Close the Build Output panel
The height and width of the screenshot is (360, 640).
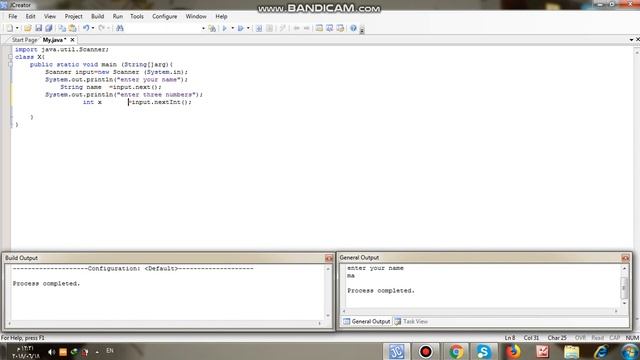[329, 258]
